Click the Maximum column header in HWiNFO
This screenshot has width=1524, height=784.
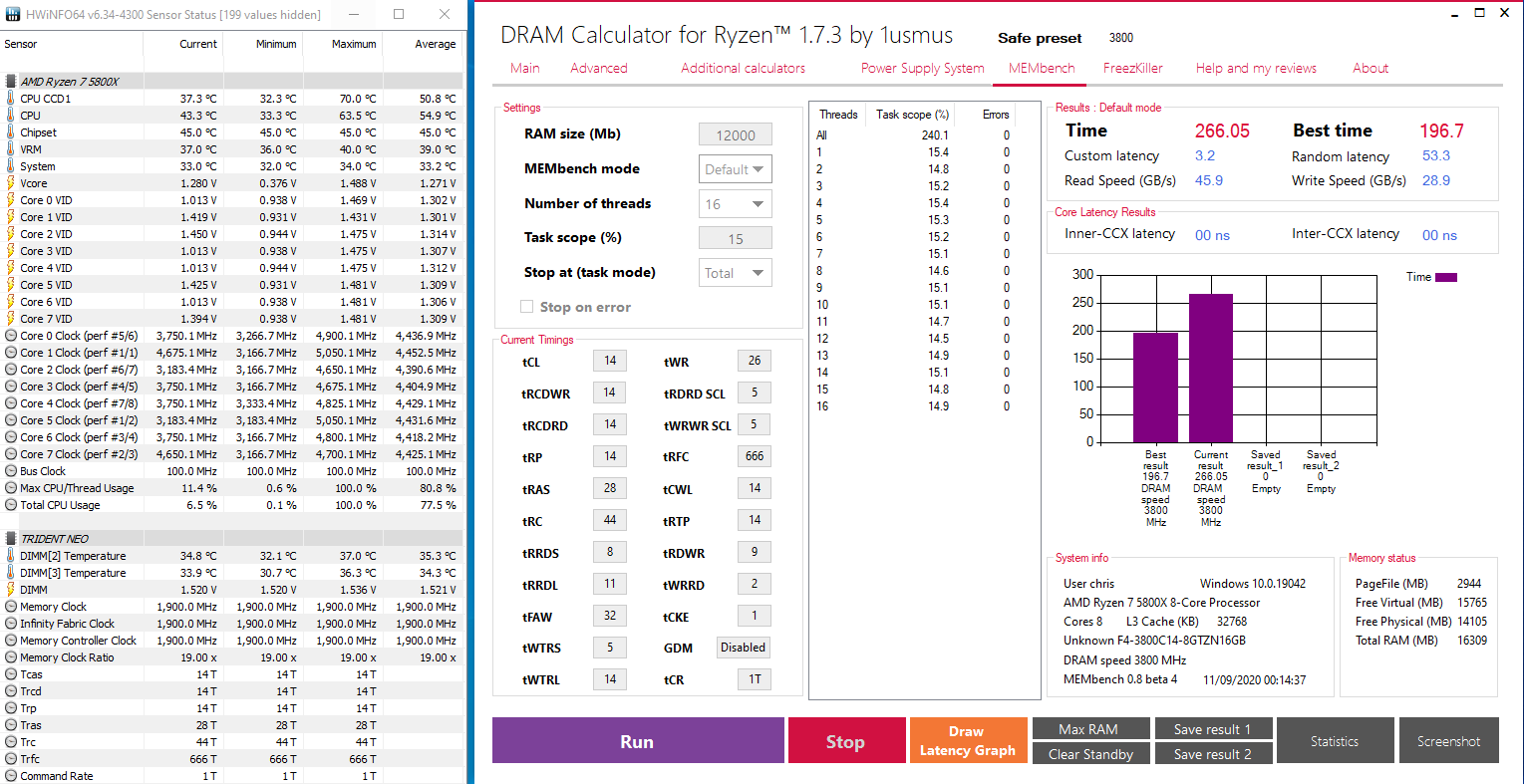[354, 44]
